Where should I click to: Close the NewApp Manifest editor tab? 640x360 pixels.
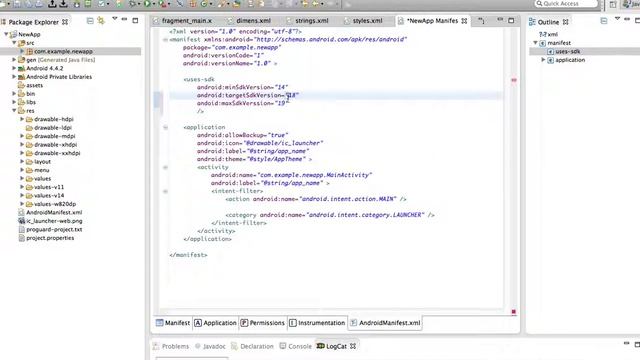click(464, 21)
